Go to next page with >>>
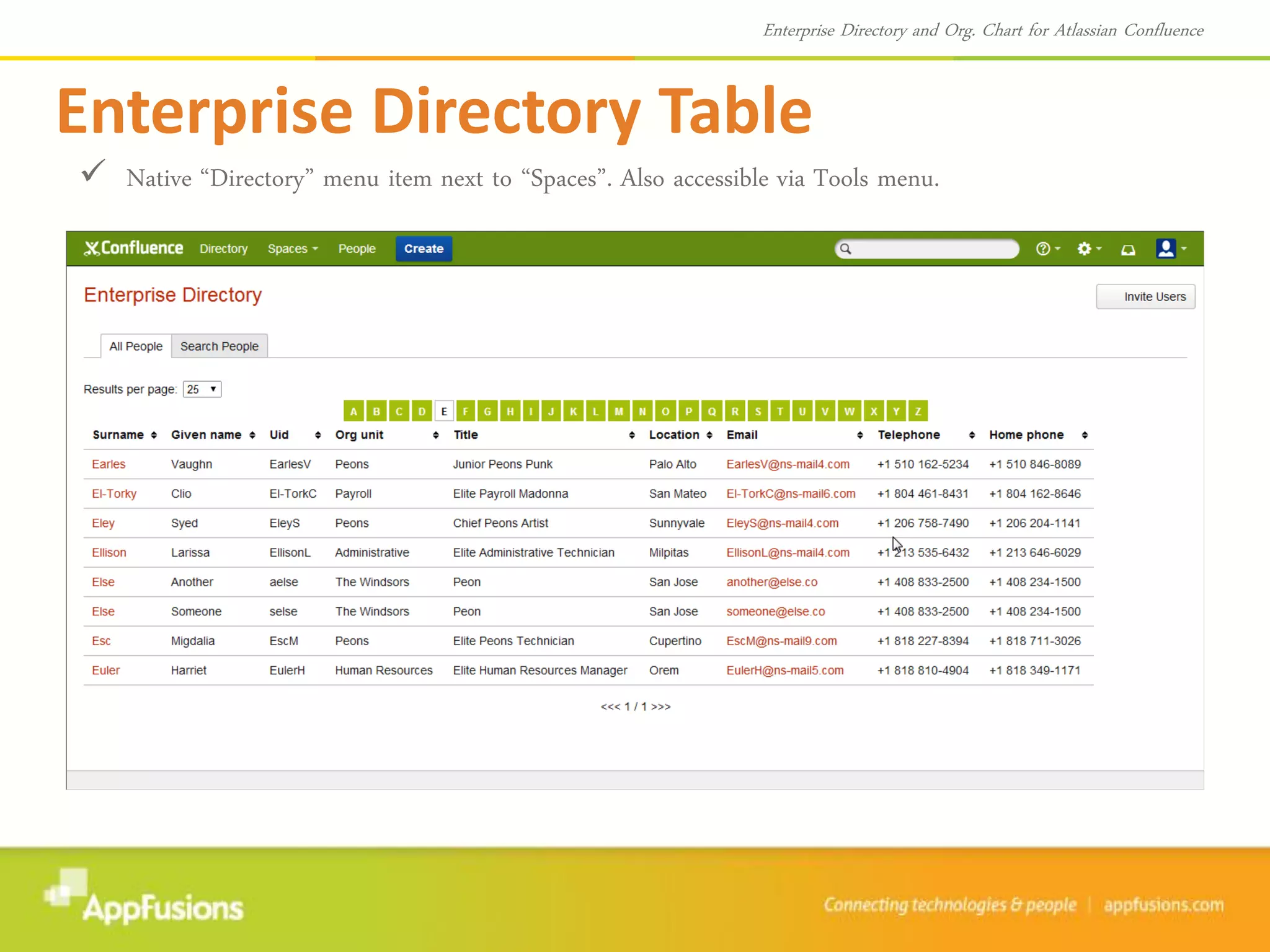This screenshot has width=1270, height=952. point(661,707)
